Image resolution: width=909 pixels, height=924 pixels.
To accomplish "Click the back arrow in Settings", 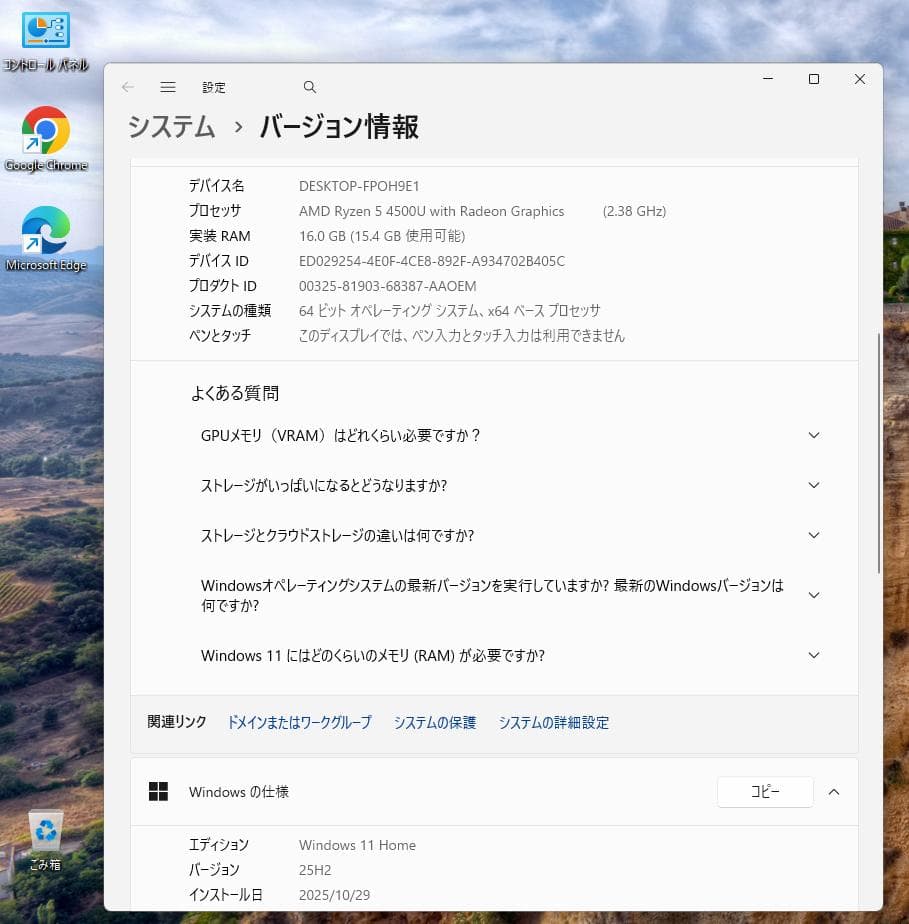I will point(128,87).
